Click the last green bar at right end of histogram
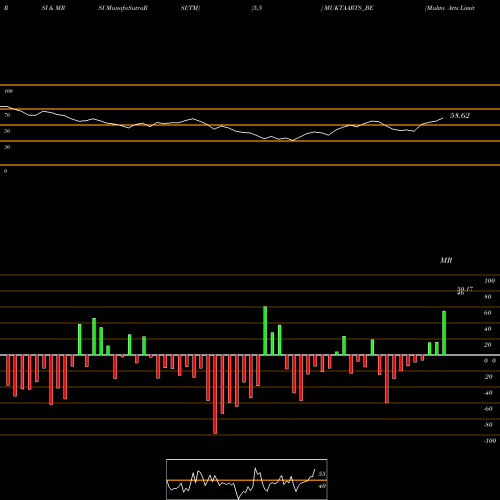500x500 pixels. 444,333
